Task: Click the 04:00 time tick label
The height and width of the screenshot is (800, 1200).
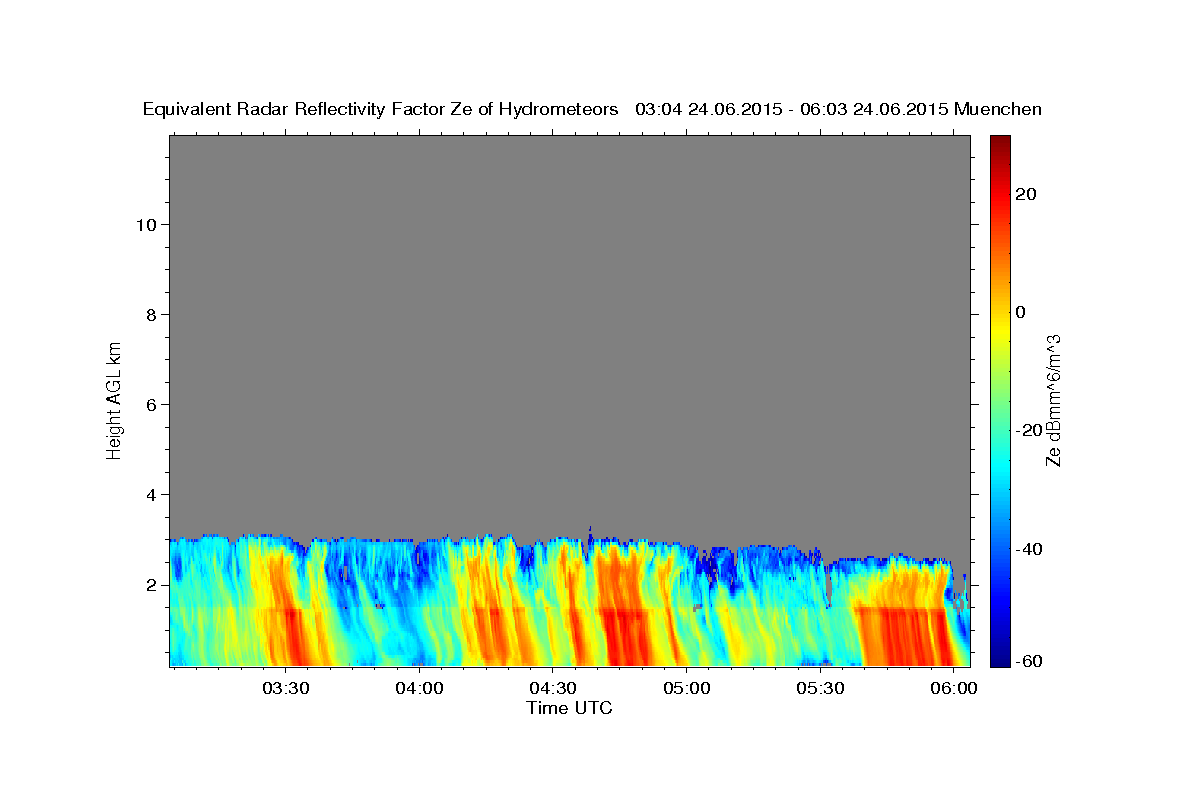Action: coord(419,689)
